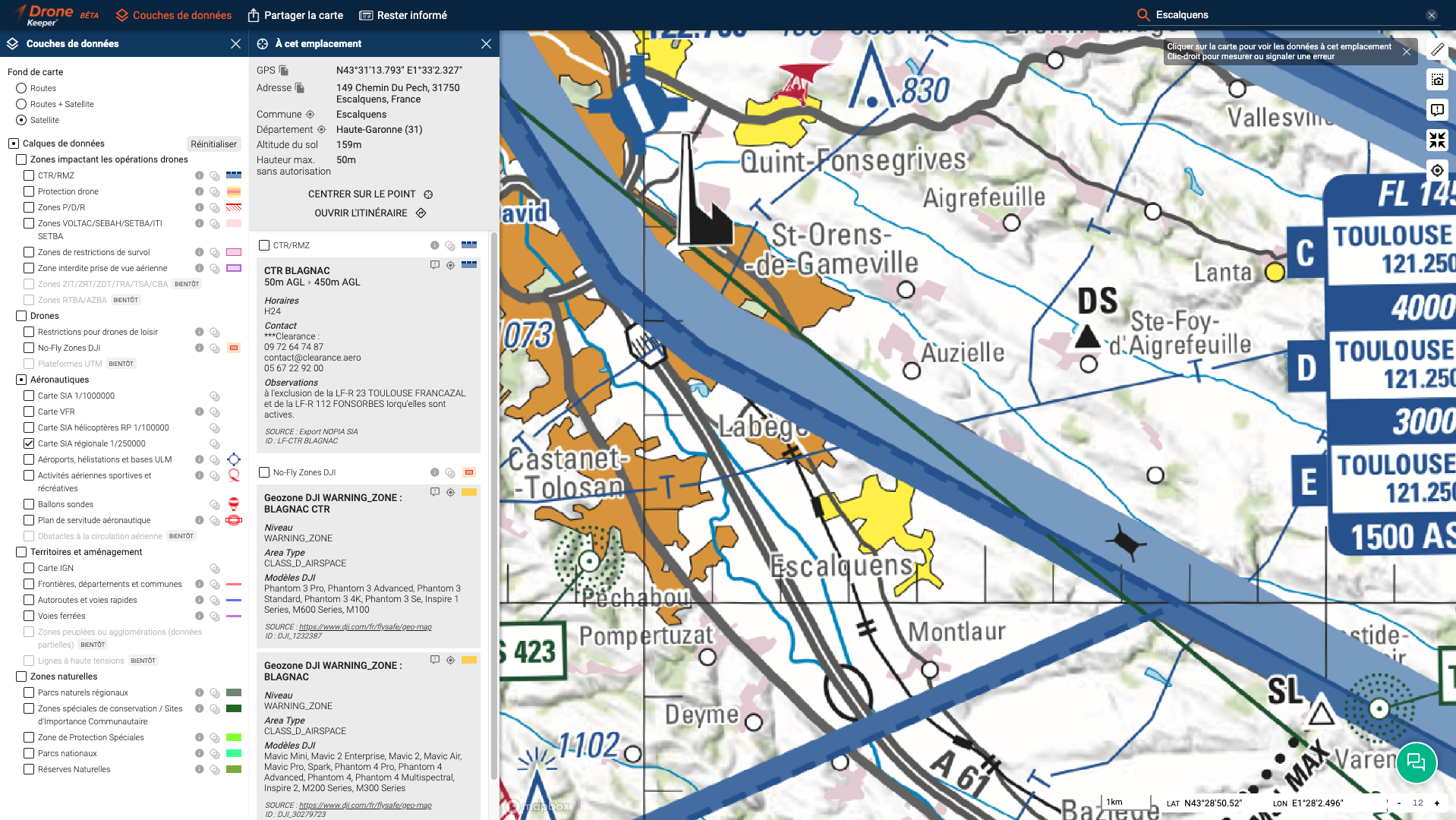Click the CTR/RMZ blue legend swatch in the sidebar

[x=234, y=175]
